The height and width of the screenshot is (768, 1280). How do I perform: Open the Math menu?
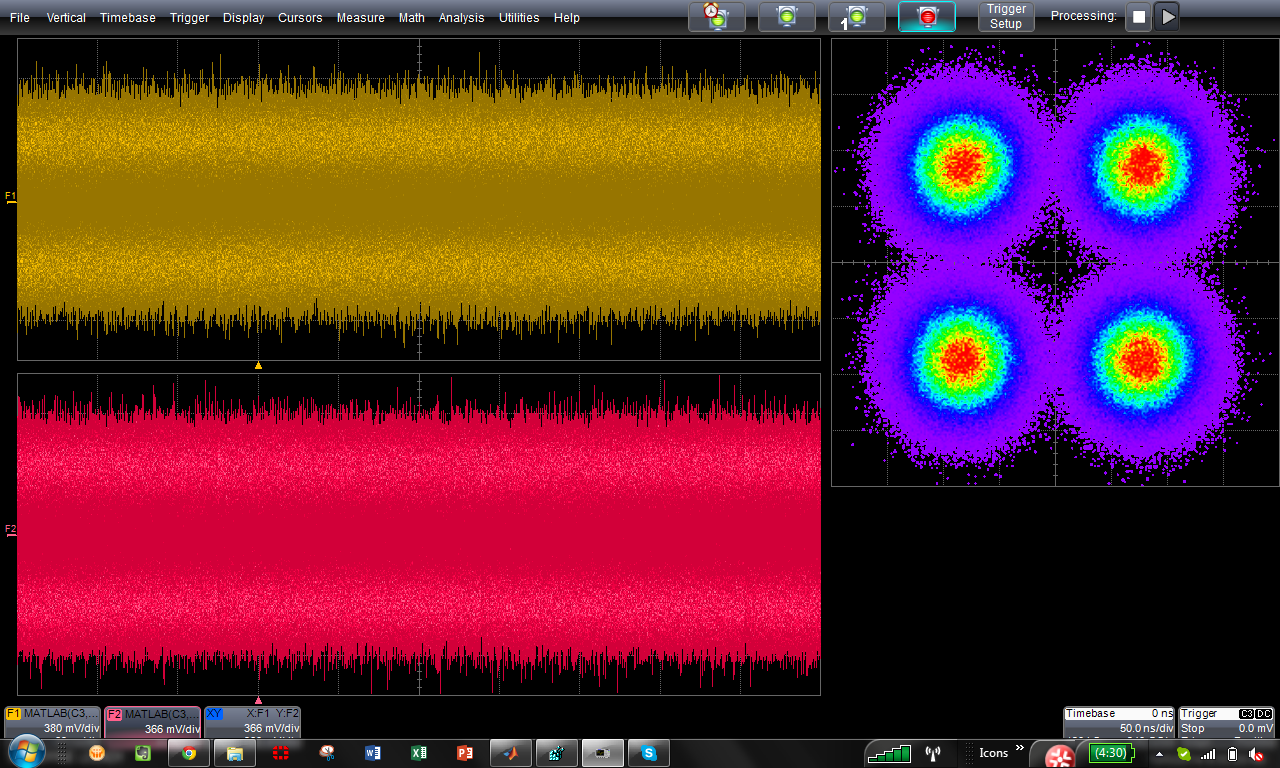pos(411,18)
